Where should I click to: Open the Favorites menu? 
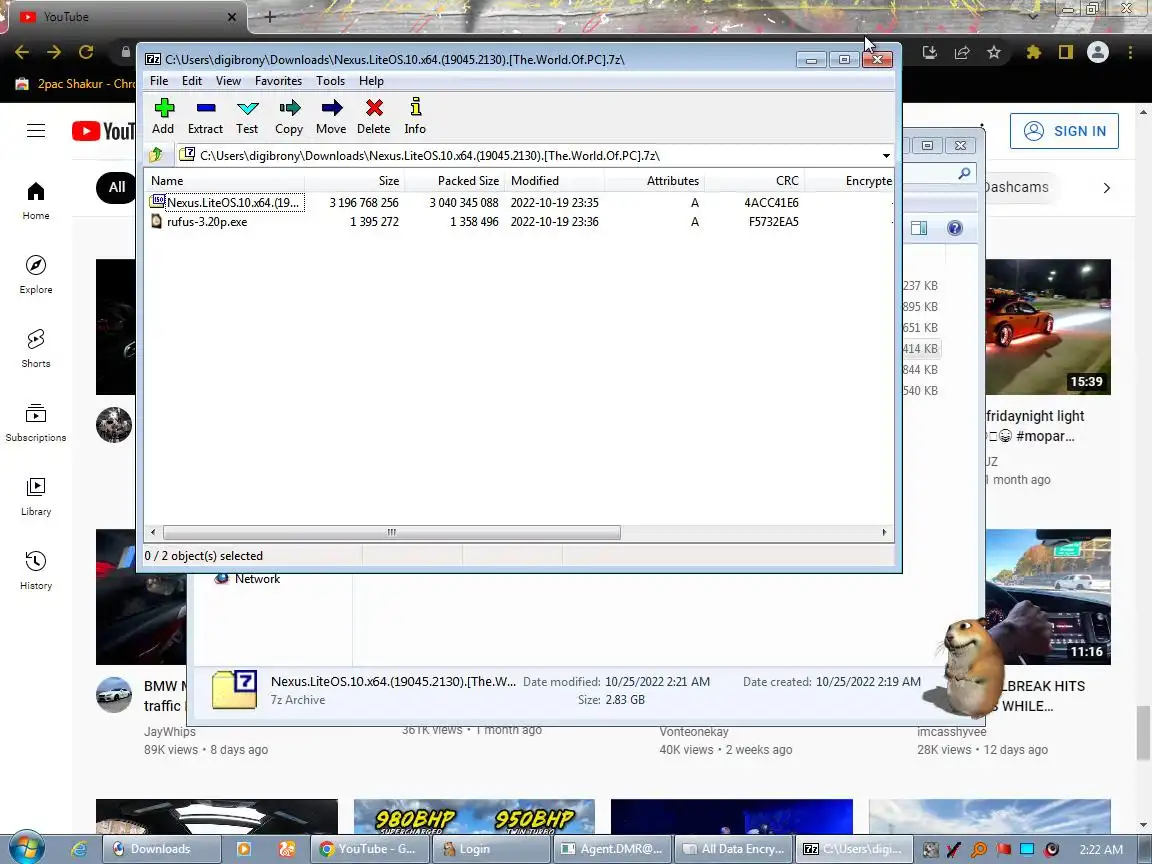tap(278, 81)
